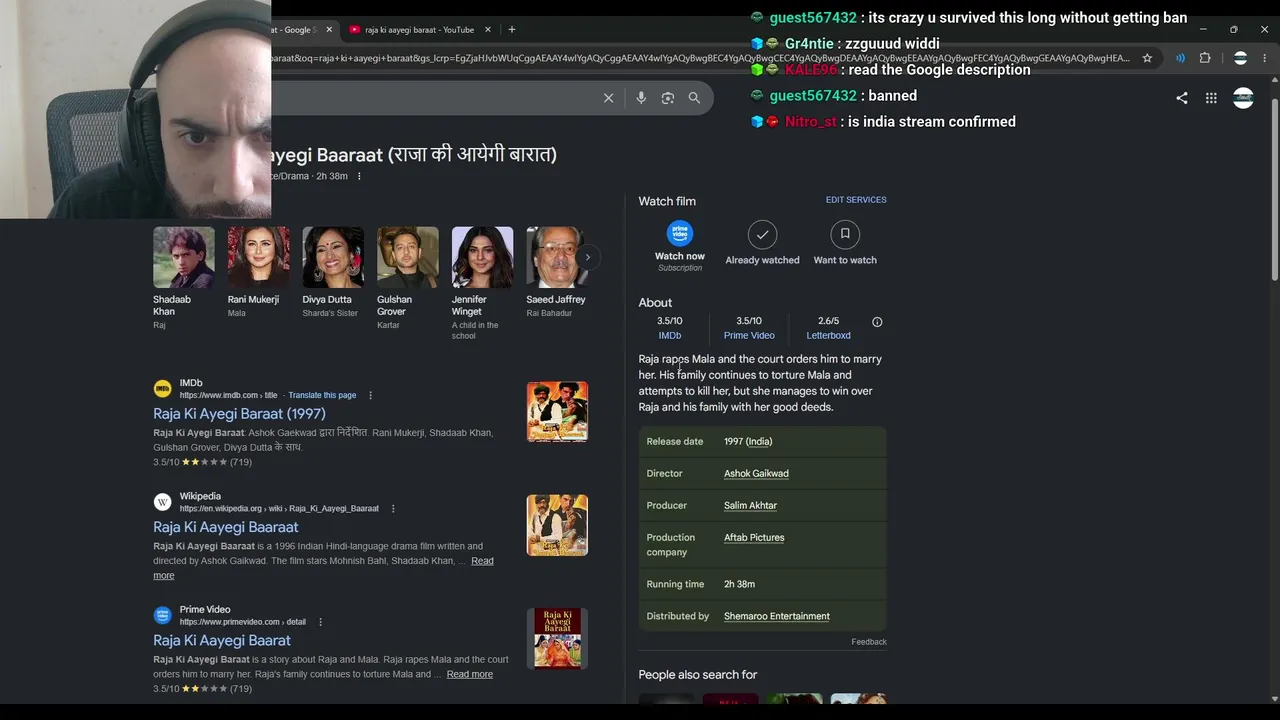Click the Feedback link under the film panel

[869, 642]
